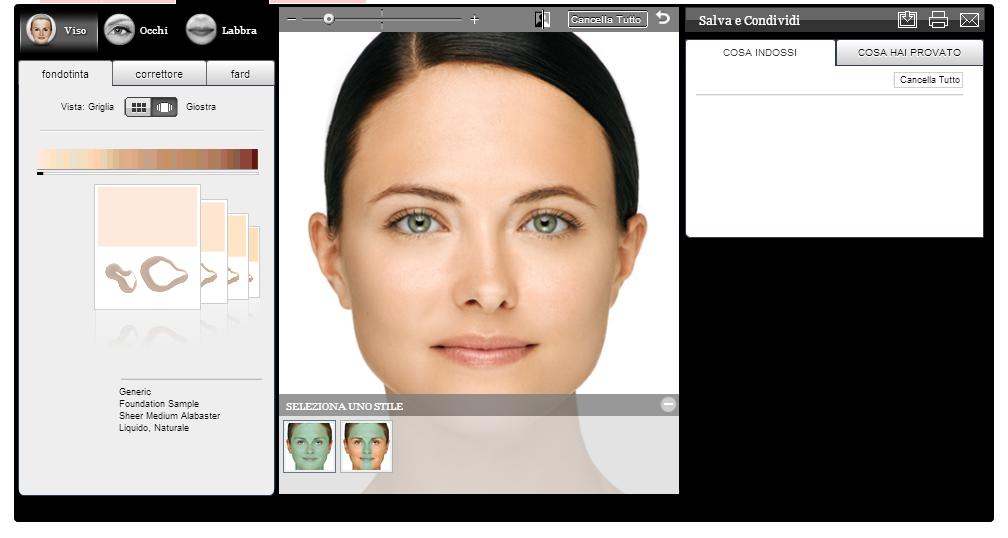The image size is (1008, 538).
Task: Print the look using printer icon
Action: [938, 20]
